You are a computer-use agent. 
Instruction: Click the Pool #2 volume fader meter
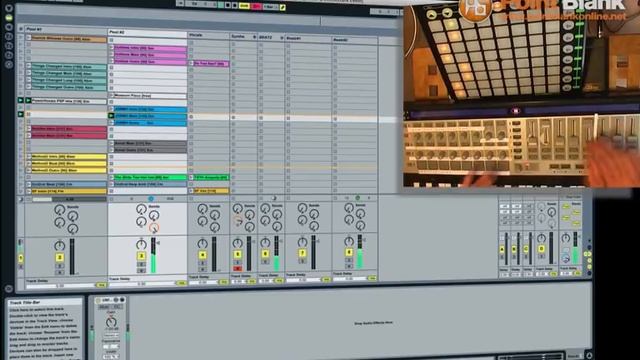pyautogui.click(x=153, y=256)
